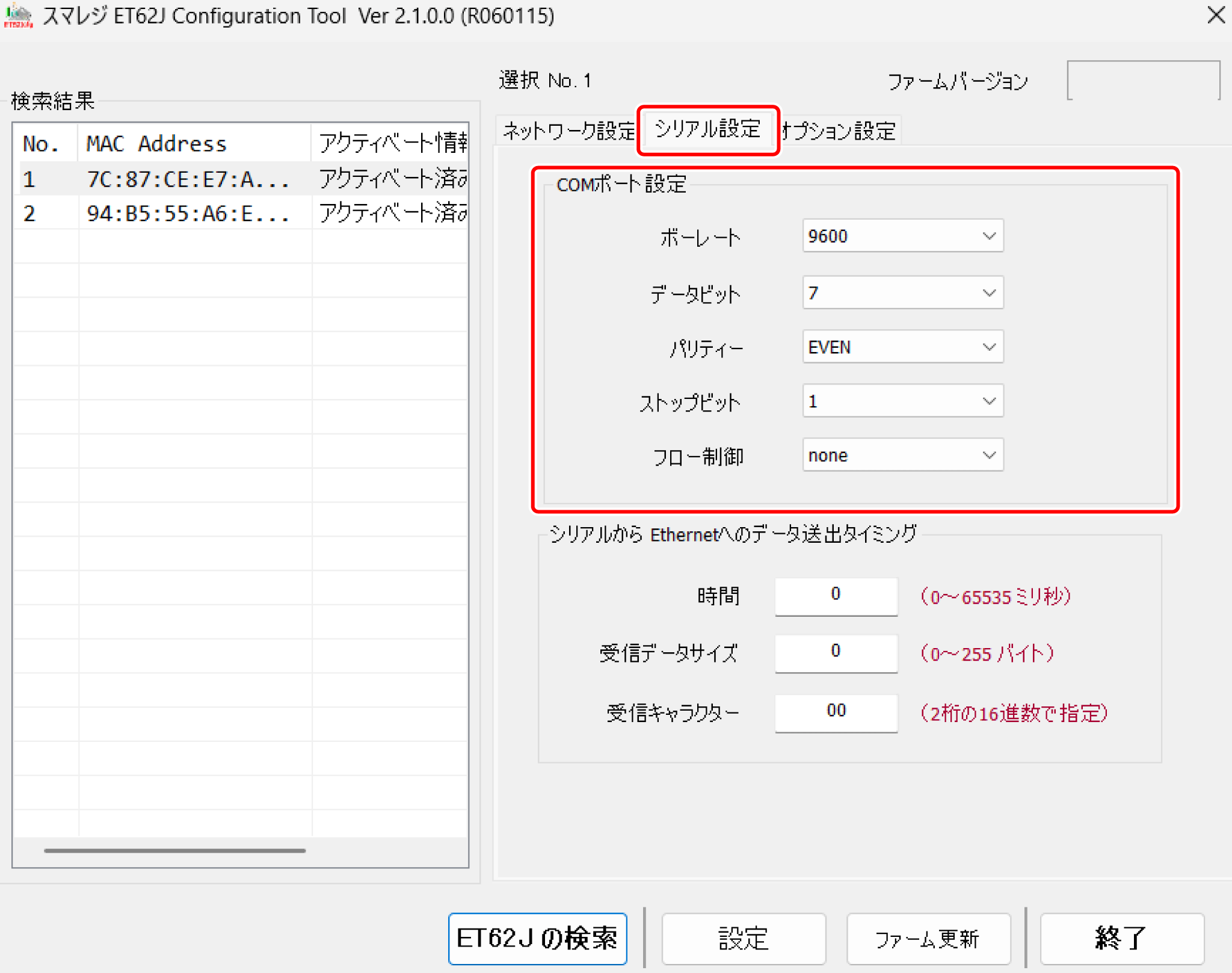Expand the ストップビット dropdown
This screenshot has height=973, width=1232.
coord(902,401)
